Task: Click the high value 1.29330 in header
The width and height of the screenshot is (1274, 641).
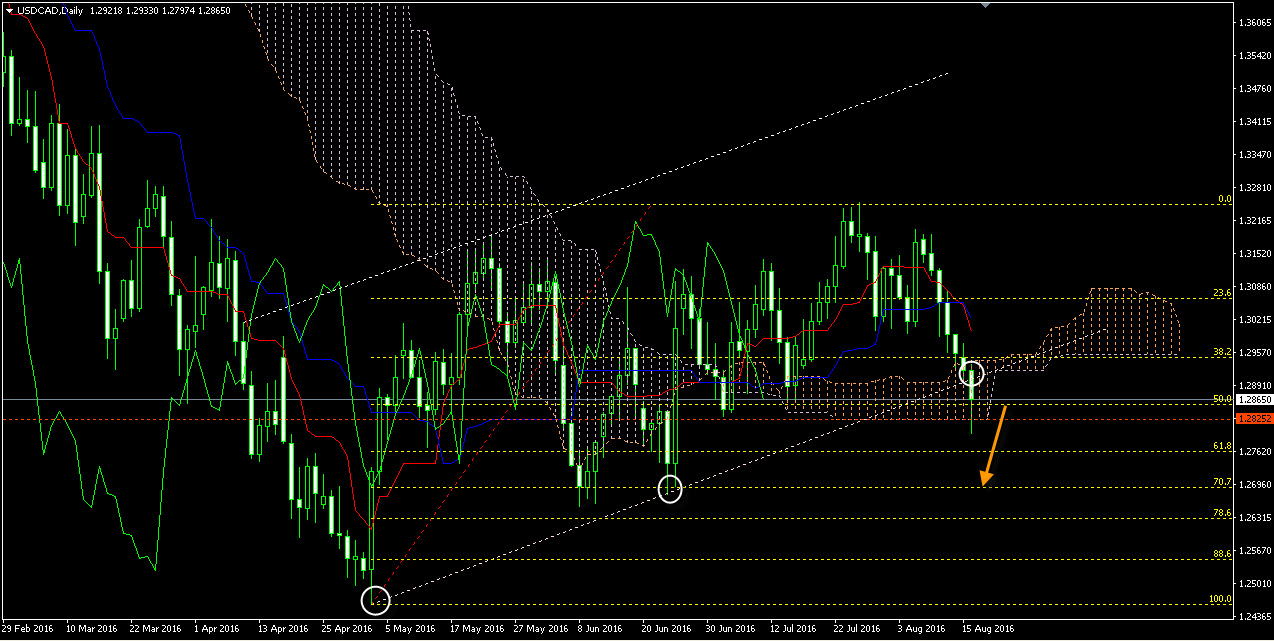Action: click(x=143, y=9)
